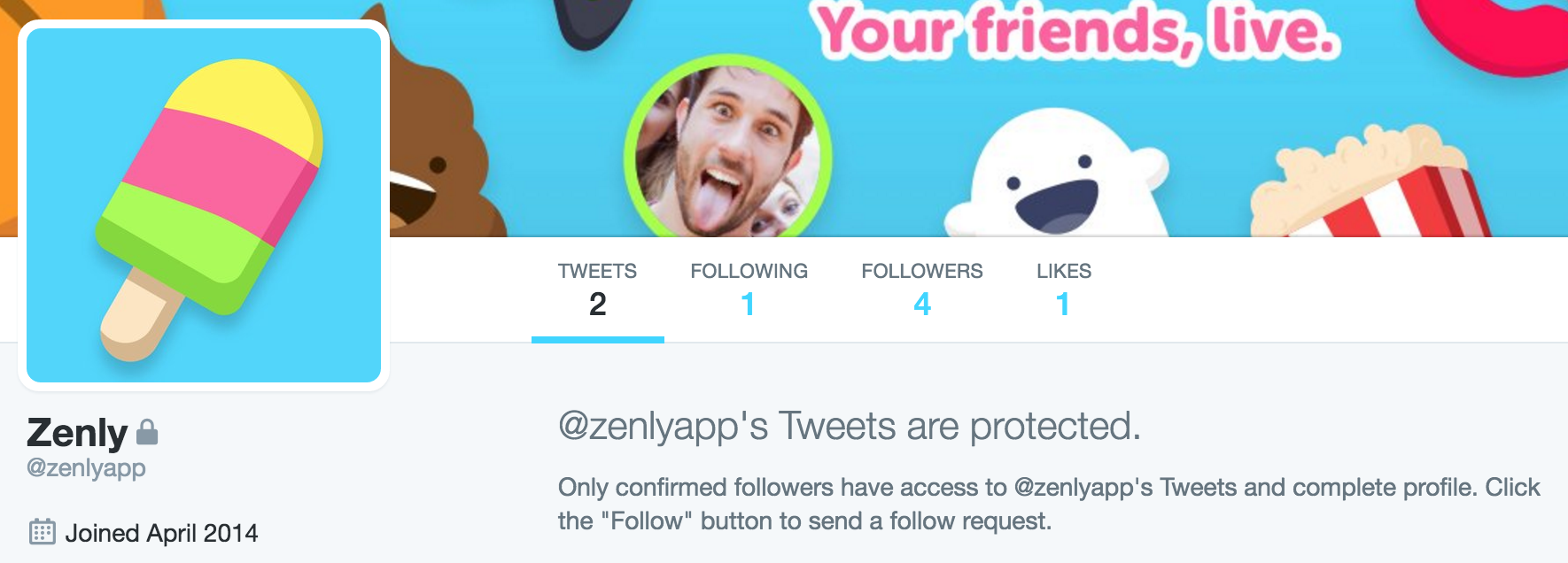Click the green-circled man's photo in the banner
The width and height of the screenshot is (1568, 563).
[x=727, y=150]
